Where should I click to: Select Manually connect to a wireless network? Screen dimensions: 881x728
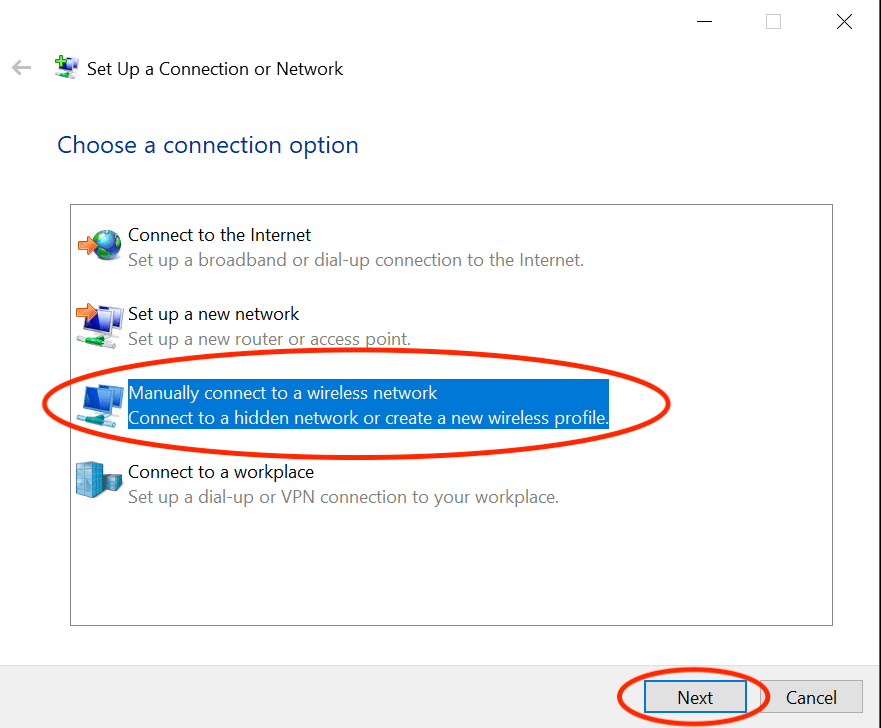[x=283, y=393]
